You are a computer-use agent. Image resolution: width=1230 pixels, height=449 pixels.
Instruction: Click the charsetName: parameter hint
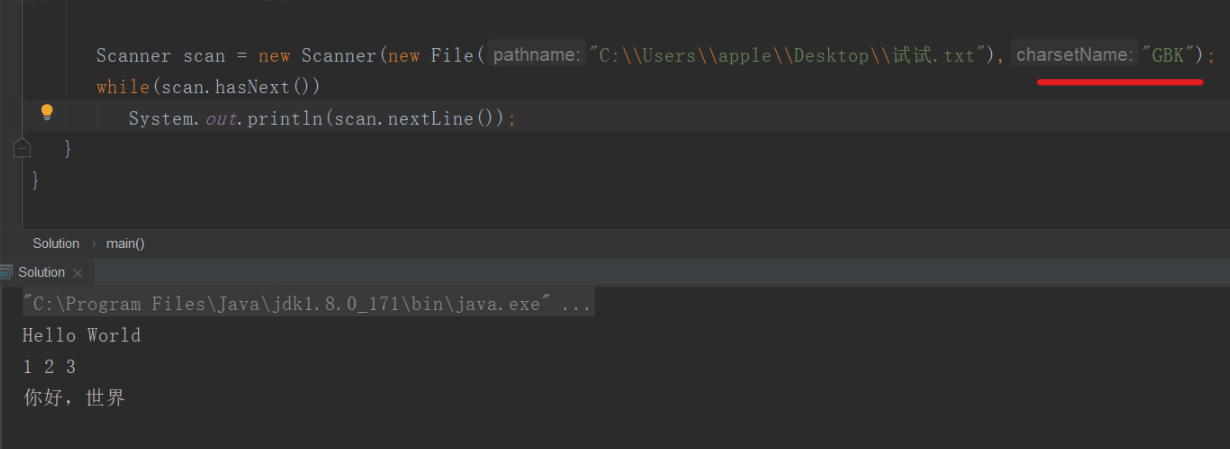1073,55
